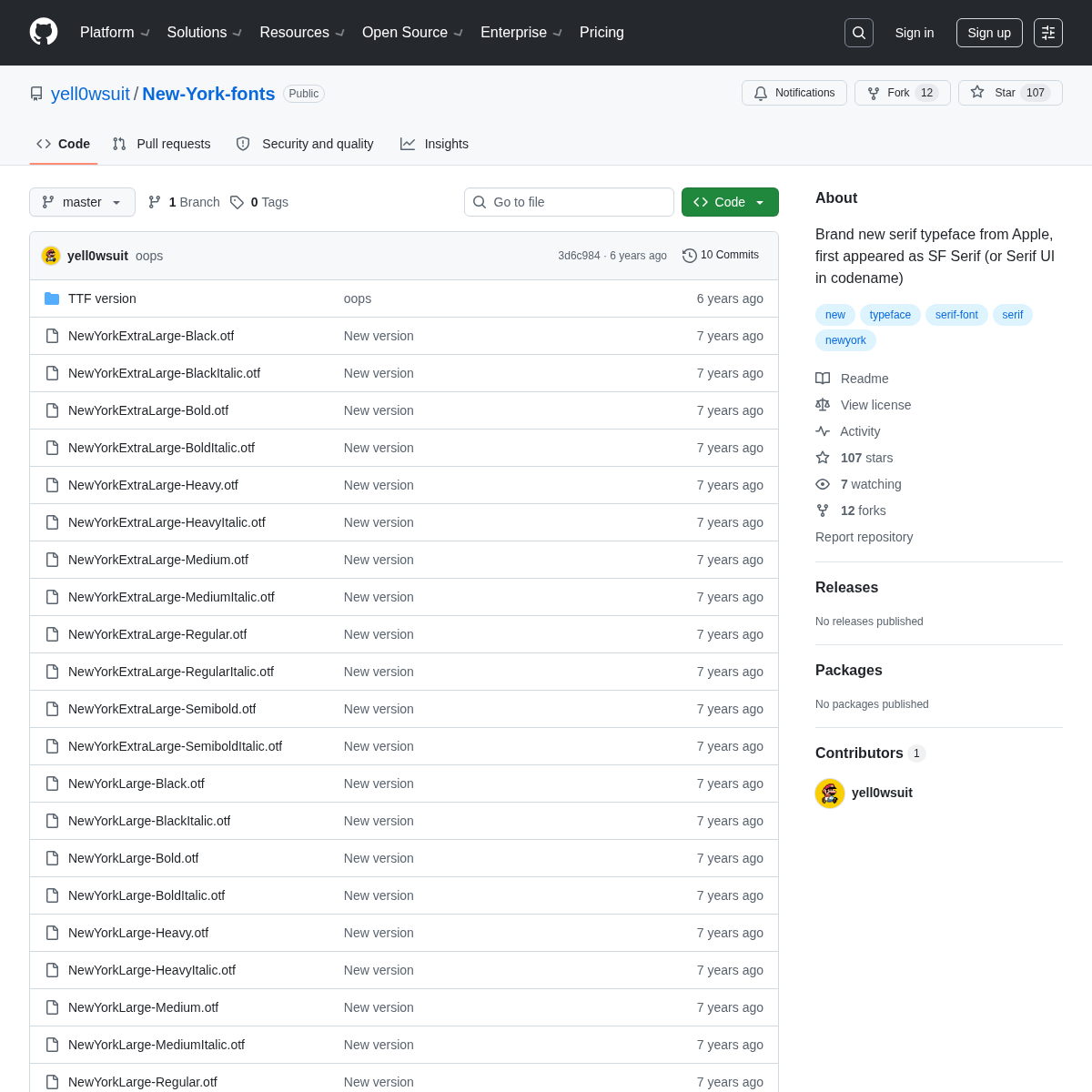Click the tag icon next to 0 Tags
Viewport: 1092px width, 1092px height.
point(237,202)
